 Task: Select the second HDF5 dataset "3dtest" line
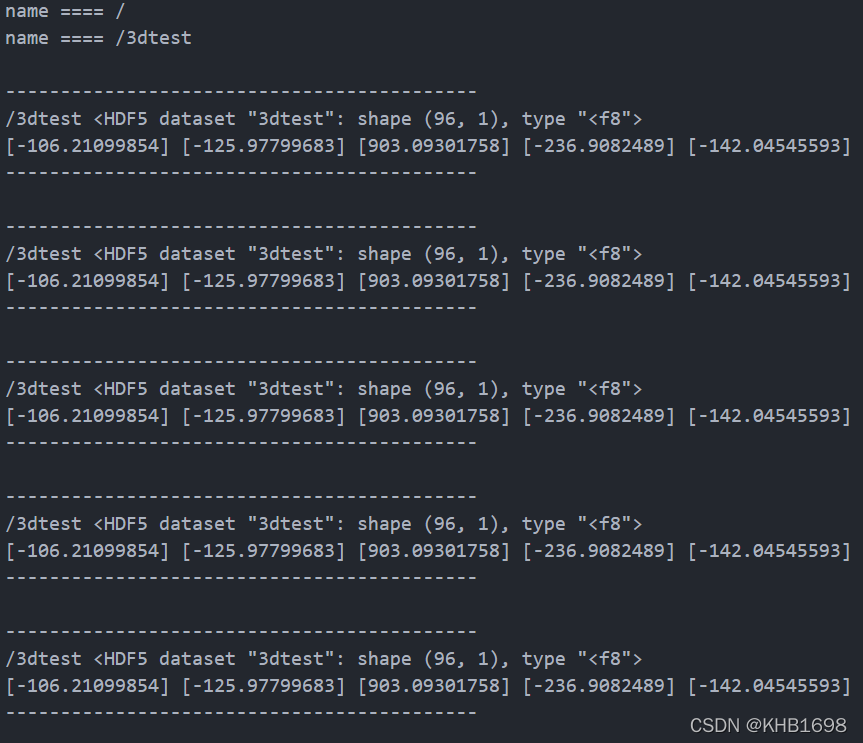click(324, 254)
